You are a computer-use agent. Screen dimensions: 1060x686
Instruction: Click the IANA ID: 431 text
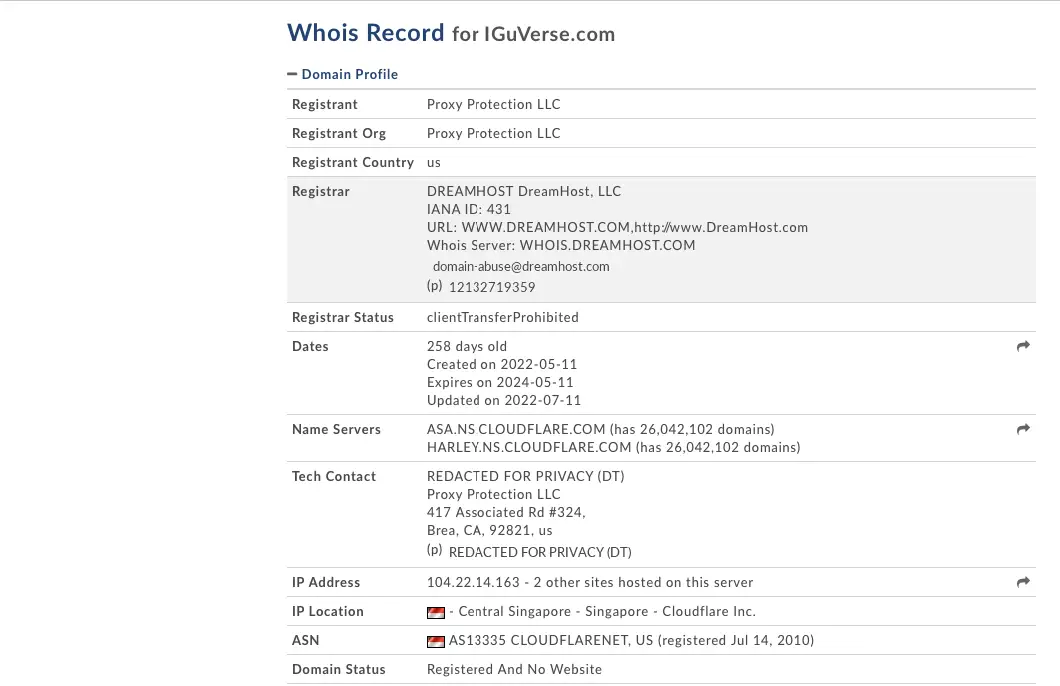(468, 210)
